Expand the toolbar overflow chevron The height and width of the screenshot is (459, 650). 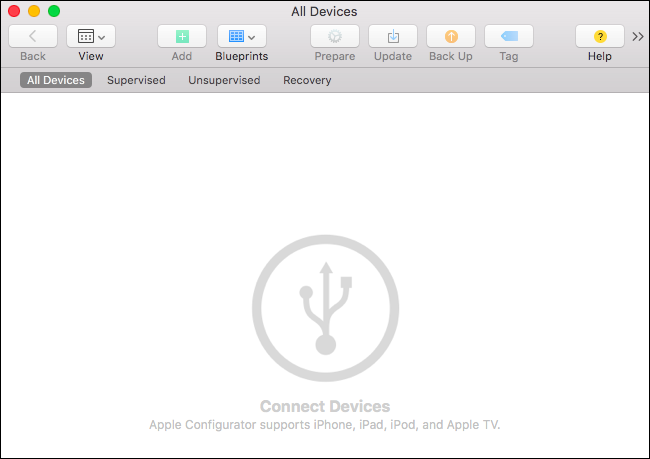638,37
